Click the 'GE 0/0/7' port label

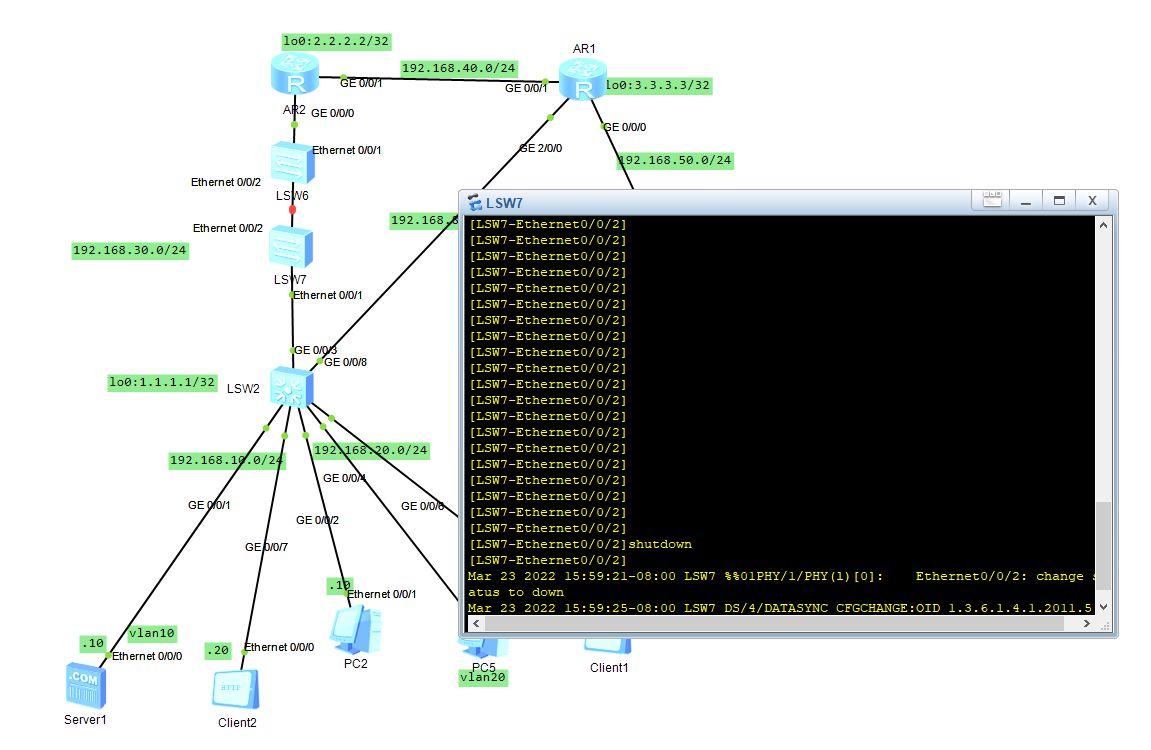(x=266, y=547)
